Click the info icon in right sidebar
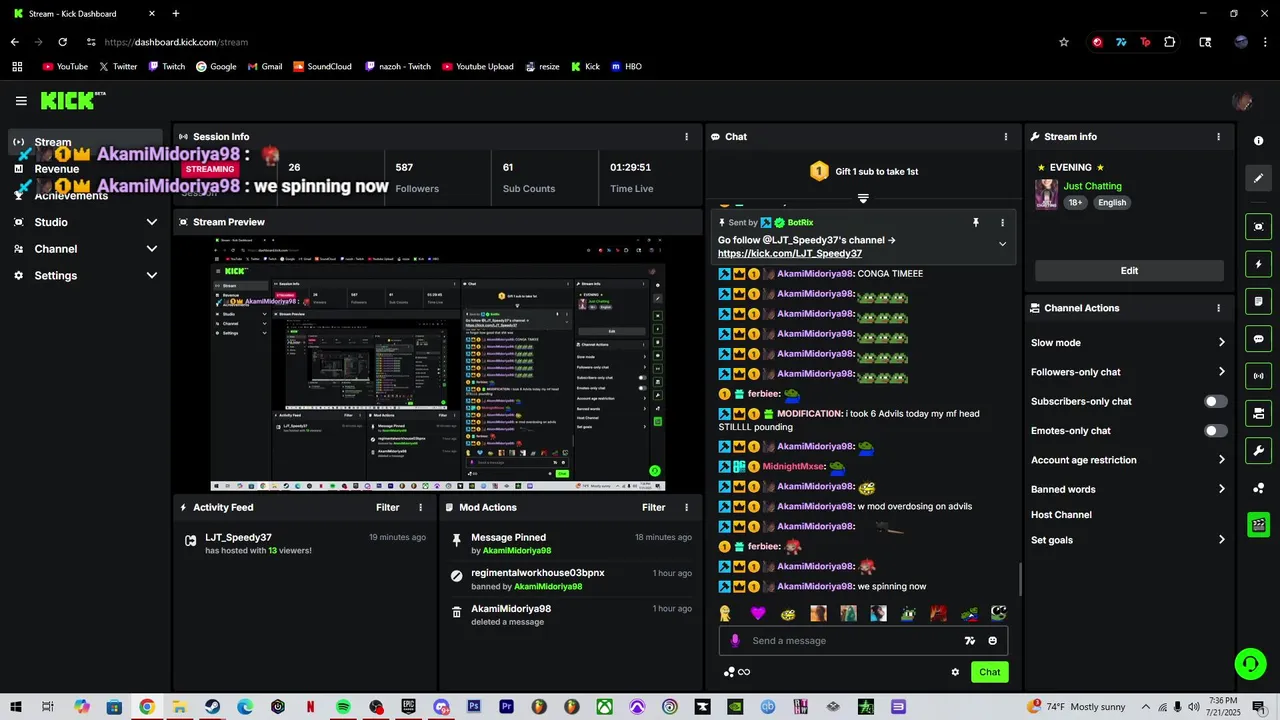1280x720 pixels. (x=1259, y=141)
